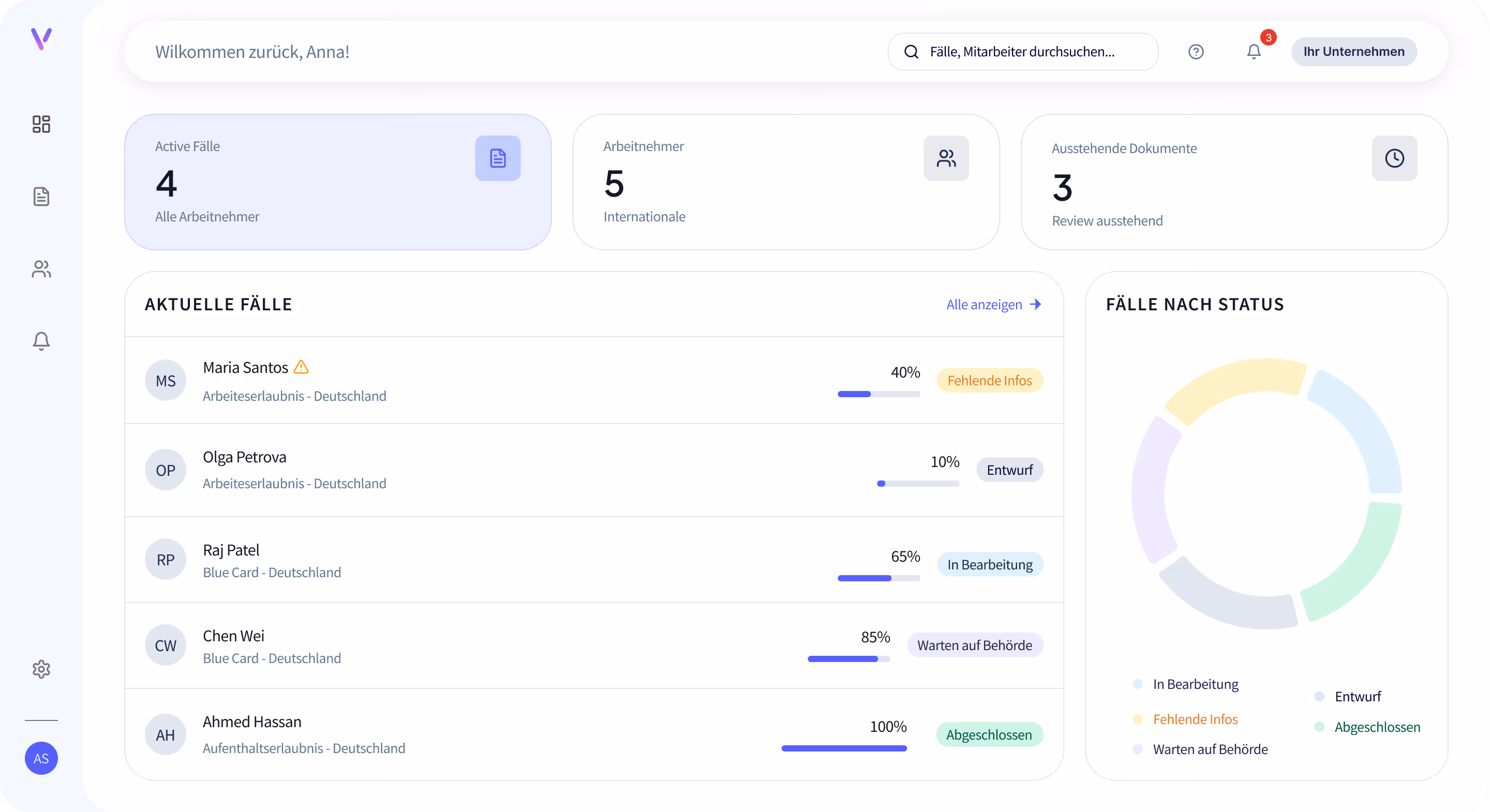Image resolution: width=1490 pixels, height=812 pixels.
Task: Click the document icon on Active Fälle card
Action: [x=497, y=158]
